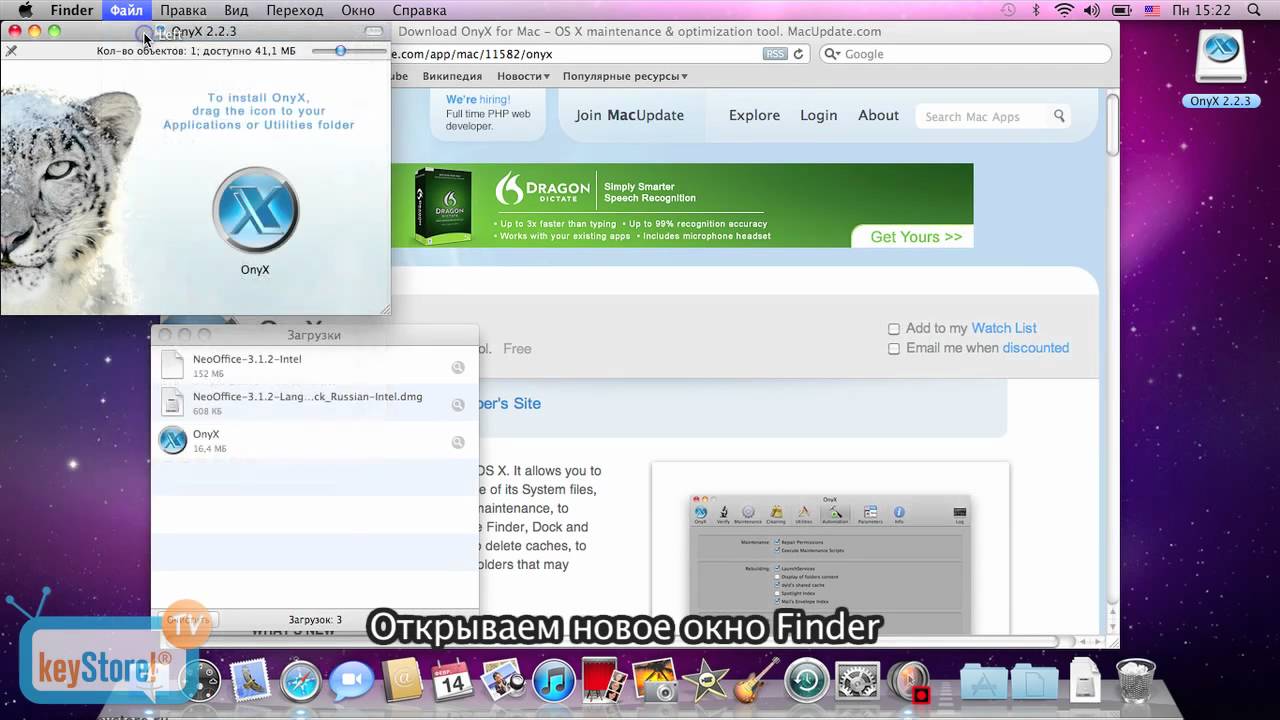Open the Watch List link
Viewport: 1280px width, 720px height.
[1004, 328]
